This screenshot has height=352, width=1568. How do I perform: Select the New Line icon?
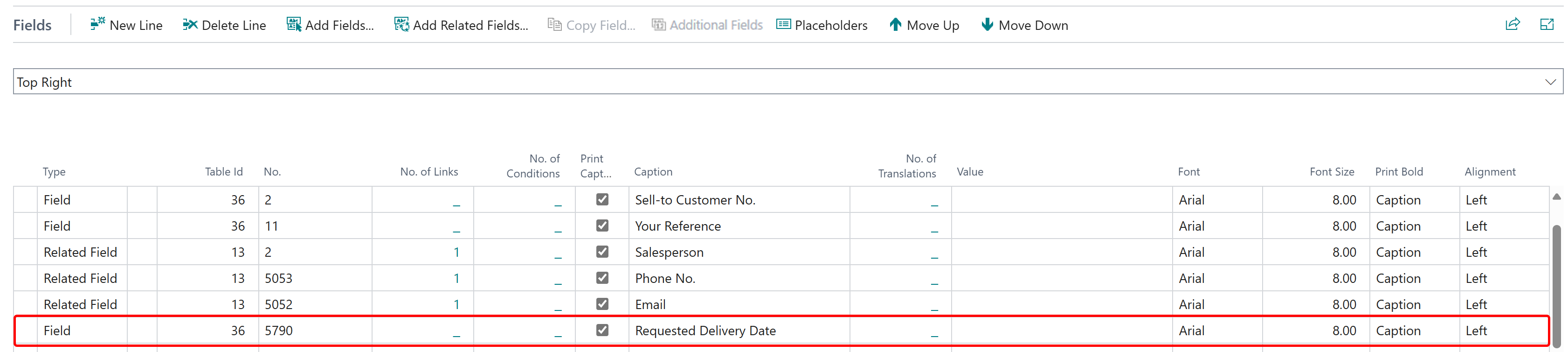coord(97,24)
